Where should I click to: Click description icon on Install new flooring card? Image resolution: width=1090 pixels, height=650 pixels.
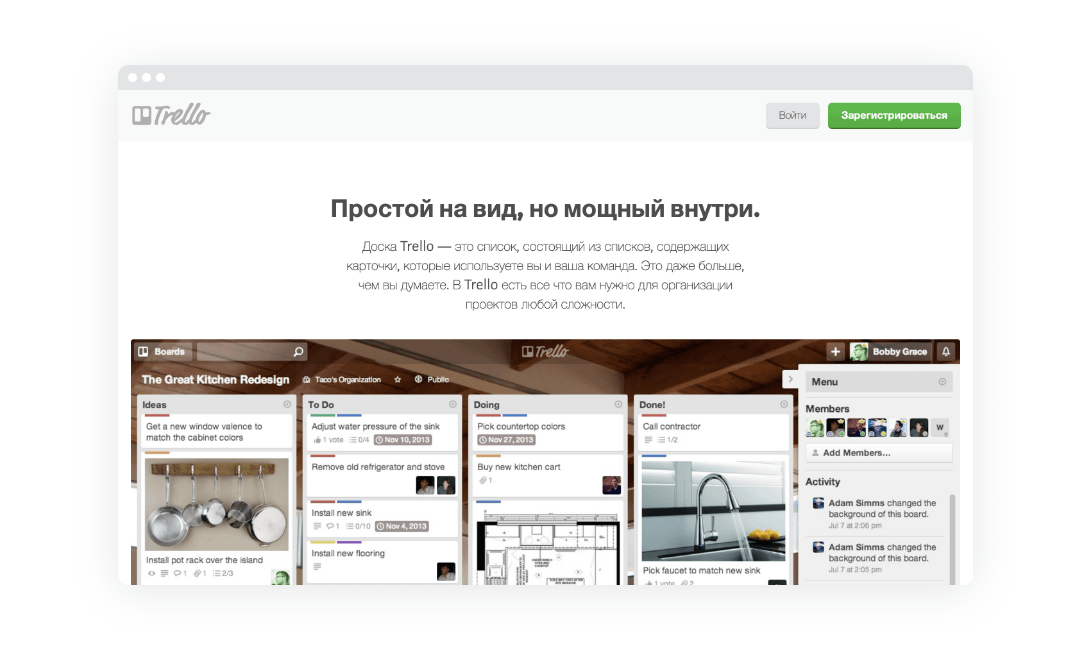(317, 567)
